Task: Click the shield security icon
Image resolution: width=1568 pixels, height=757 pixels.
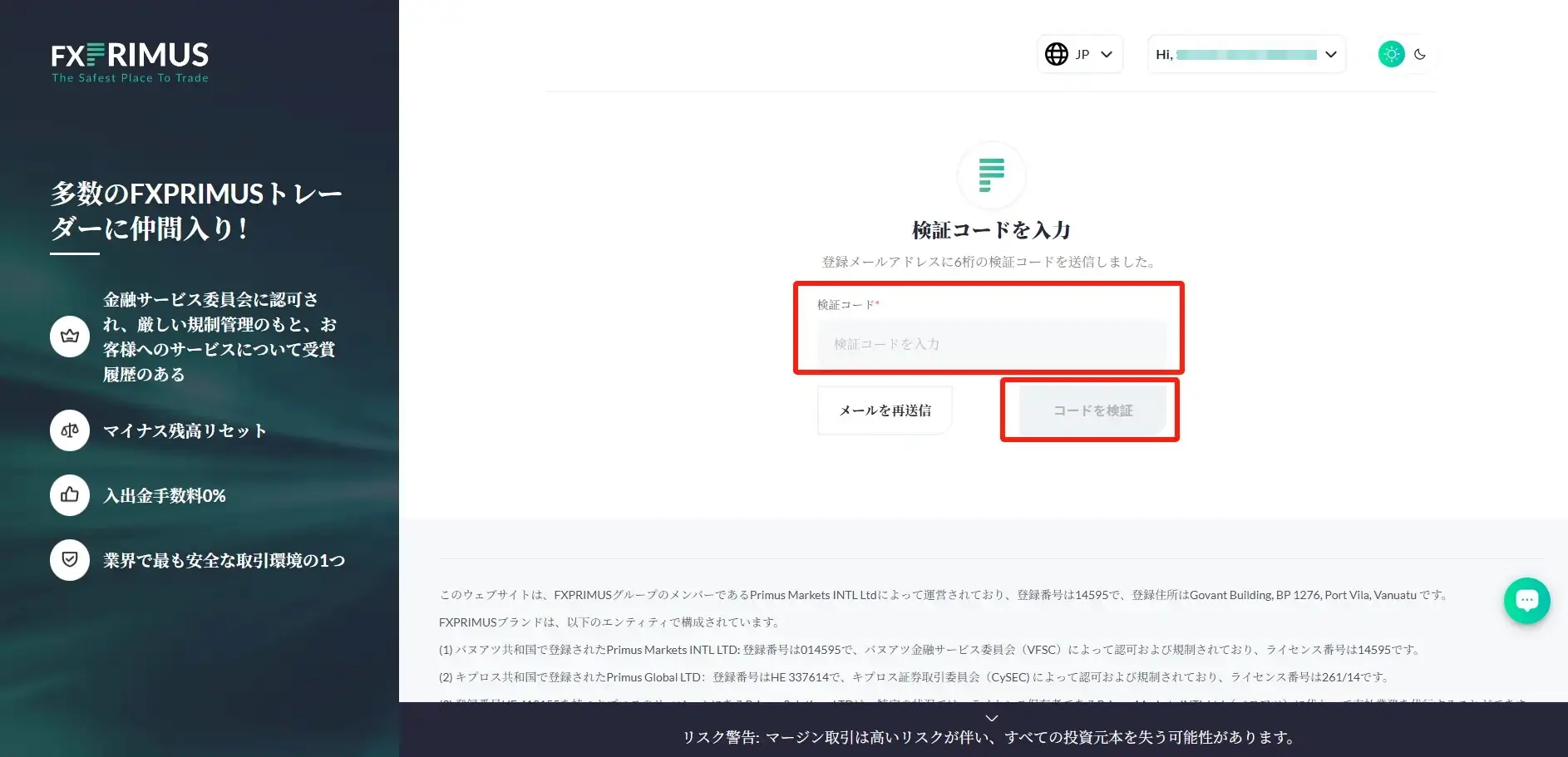Action: (x=70, y=560)
